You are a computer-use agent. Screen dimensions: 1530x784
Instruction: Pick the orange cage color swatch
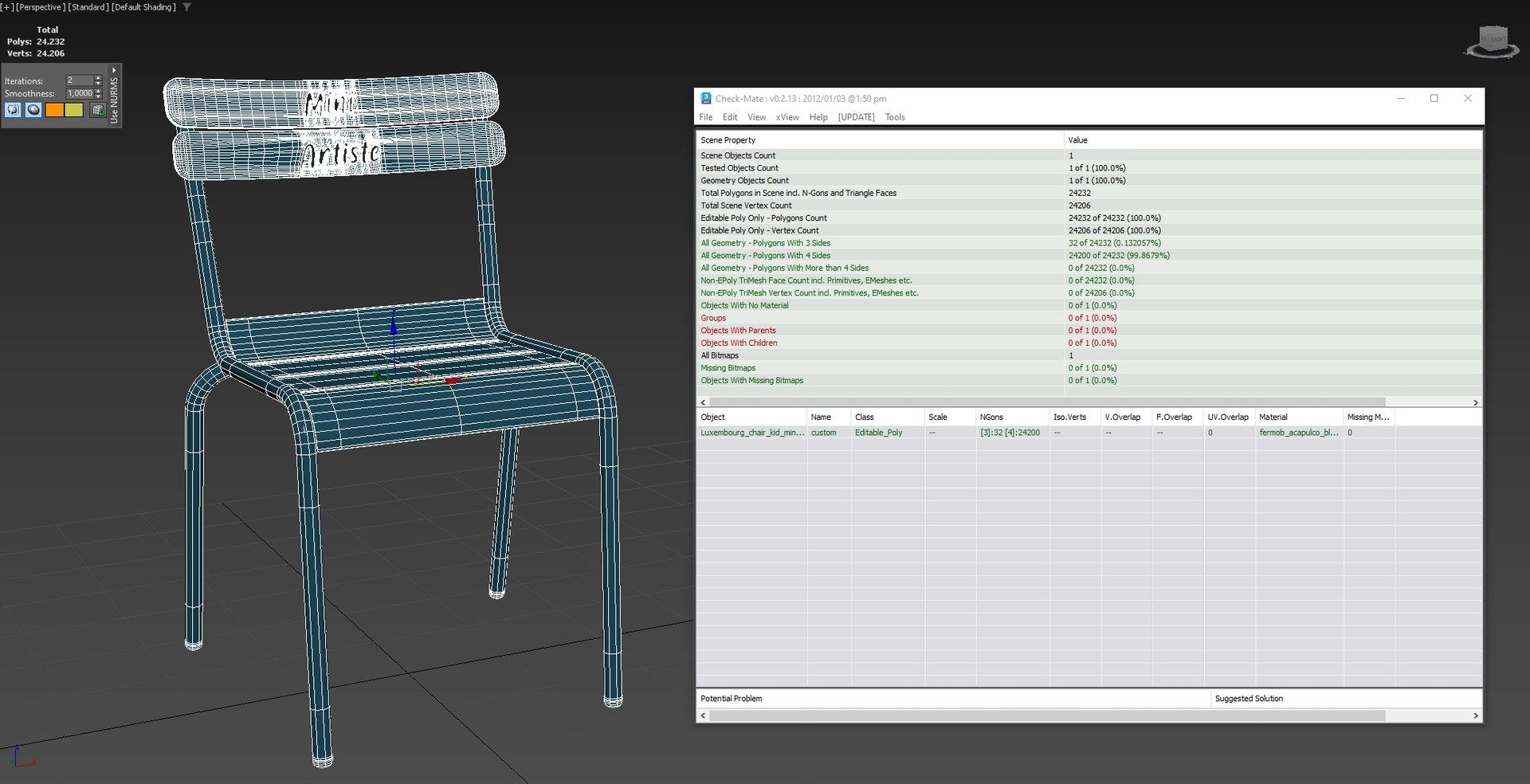coord(54,110)
